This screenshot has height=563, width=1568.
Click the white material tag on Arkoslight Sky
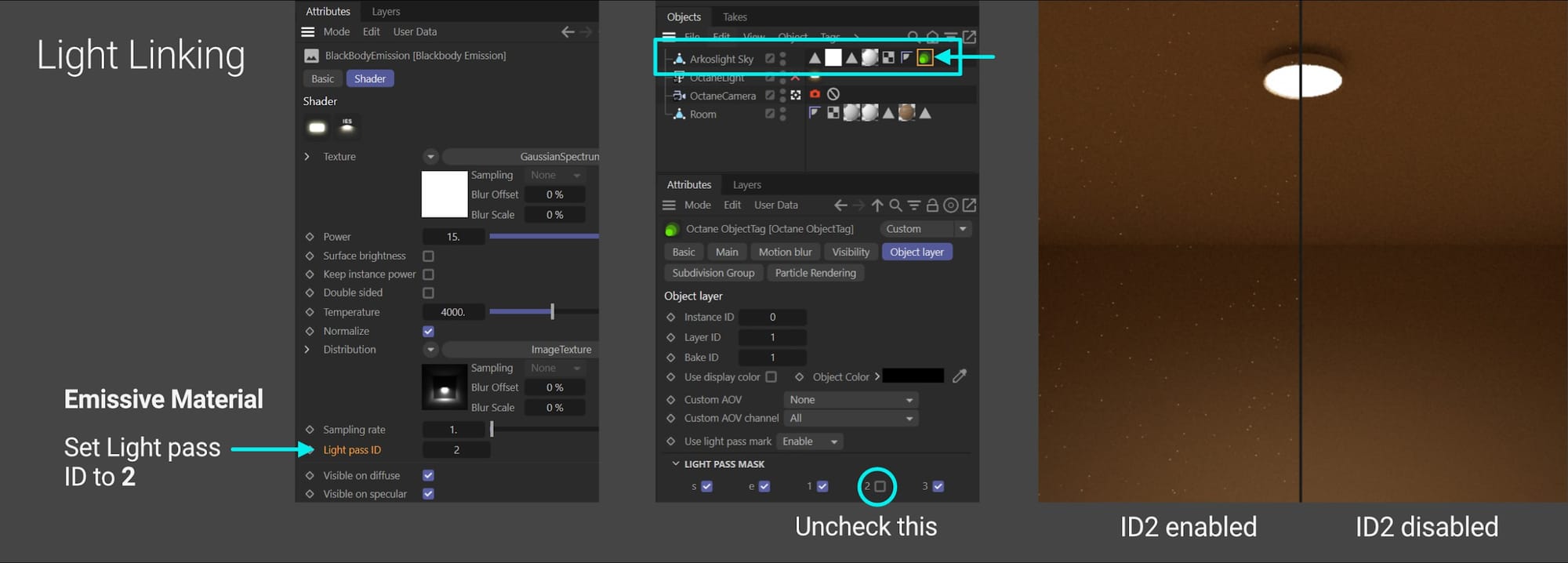click(833, 58)
